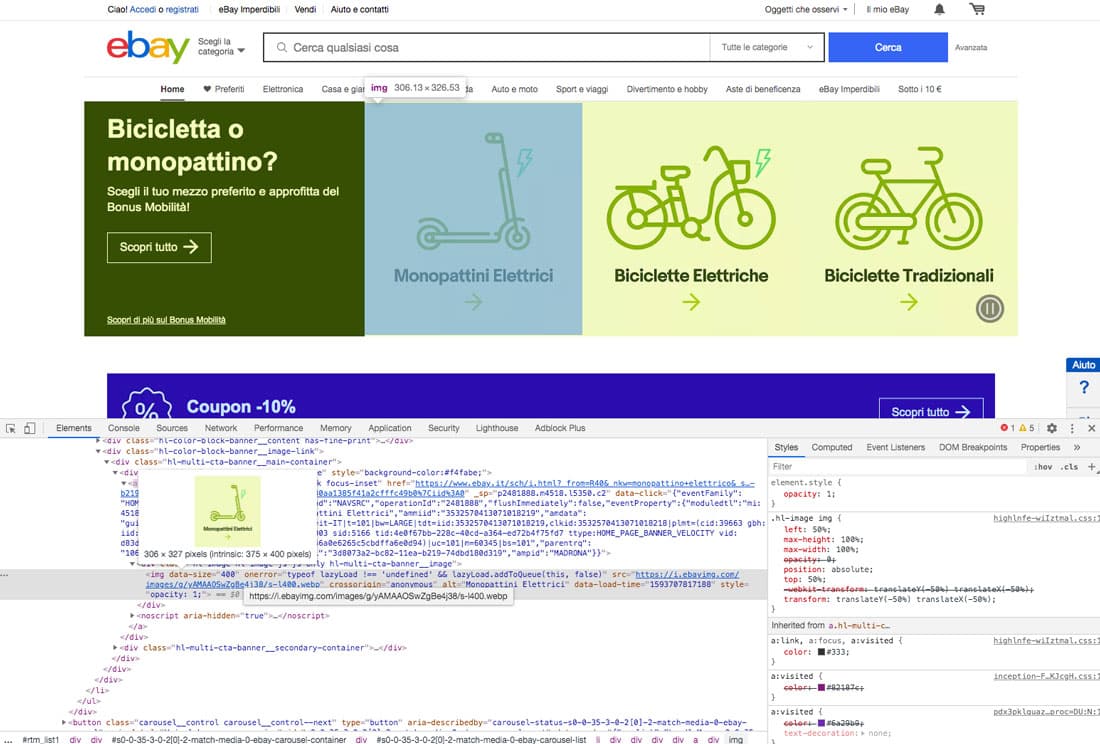This screenshot has width=1100, height=744.
Task: Follow the Scopri di più sul Bonus Mobilità link
Action: 166,320
